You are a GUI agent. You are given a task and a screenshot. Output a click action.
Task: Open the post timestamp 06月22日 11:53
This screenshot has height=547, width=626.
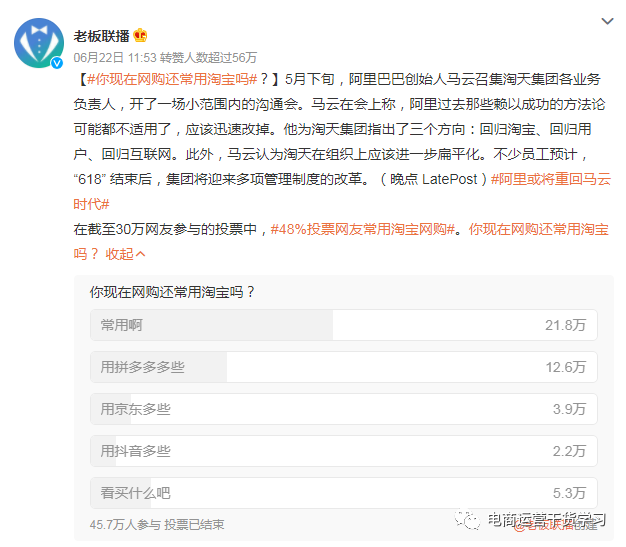tap(115, 57)
